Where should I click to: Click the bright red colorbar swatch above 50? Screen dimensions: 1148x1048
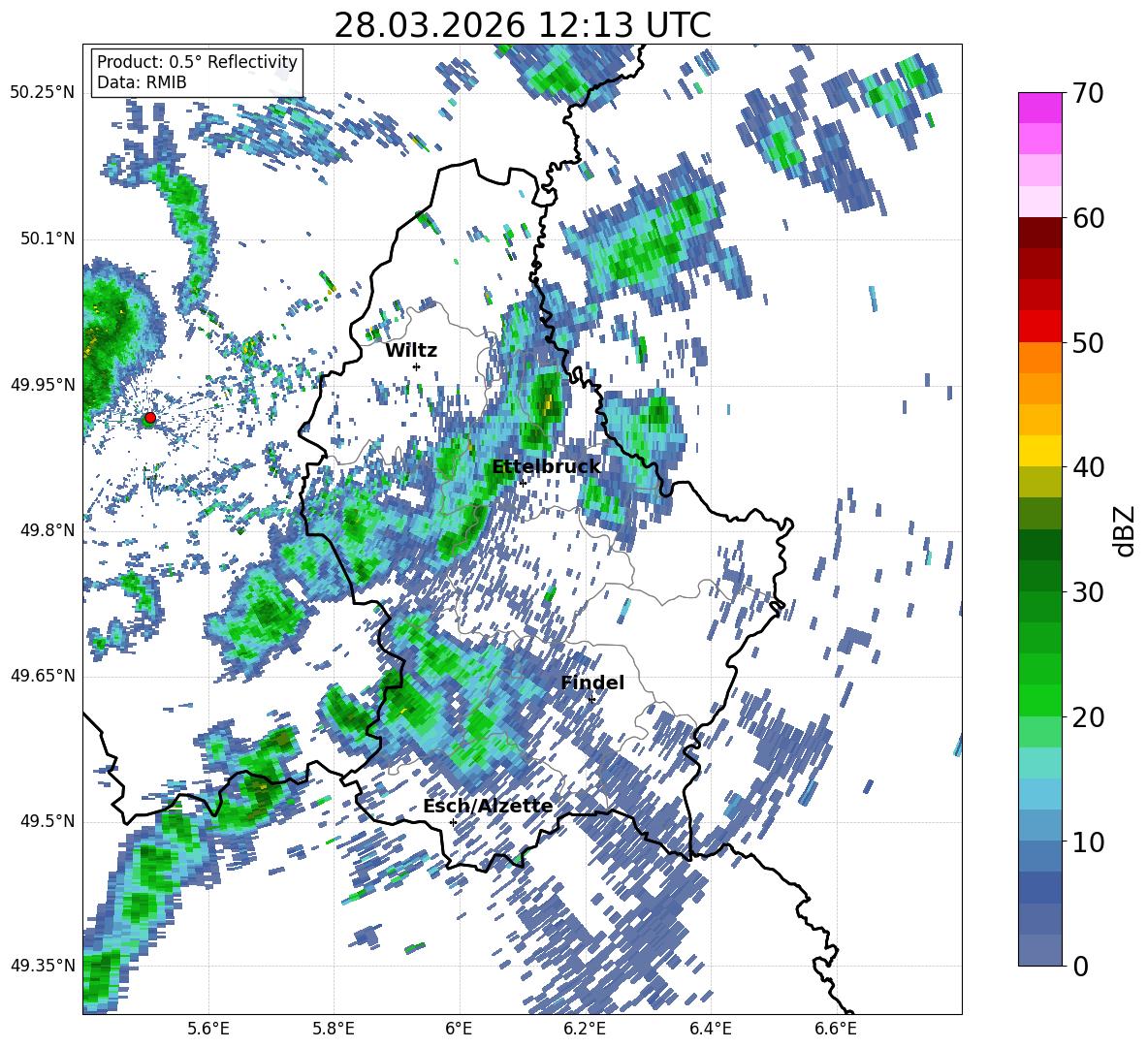(1039, 327)
